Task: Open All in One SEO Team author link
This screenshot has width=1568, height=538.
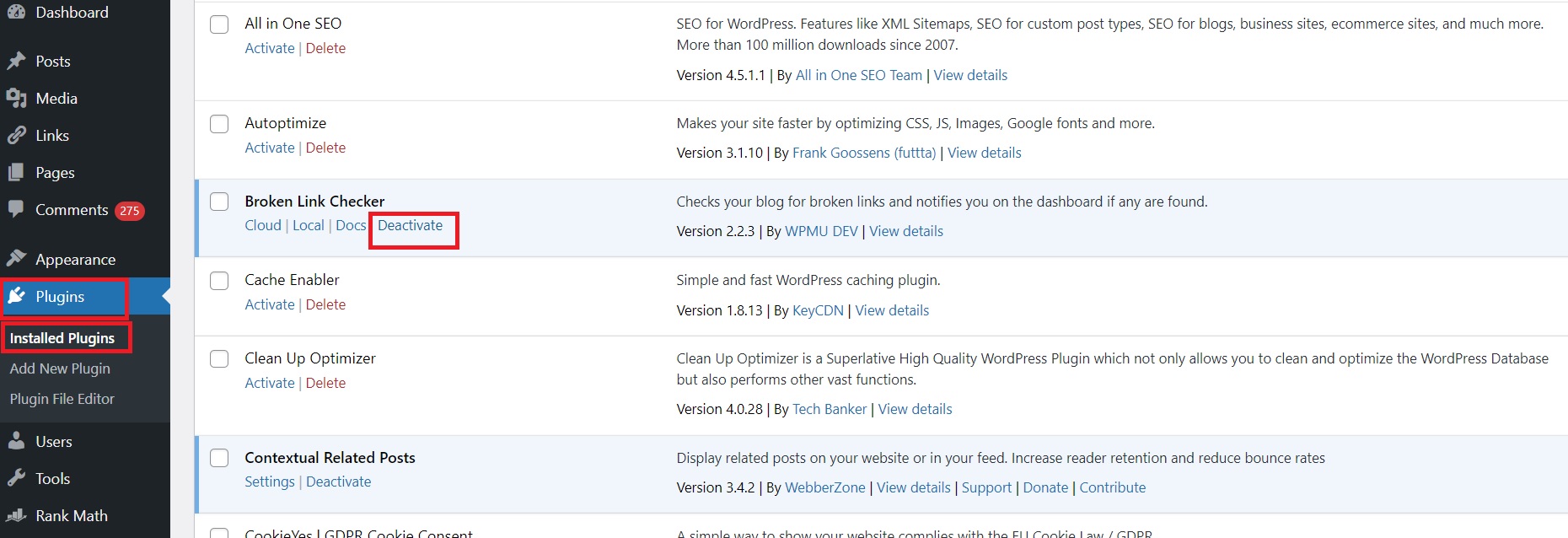Action: [x=859, y=75]
